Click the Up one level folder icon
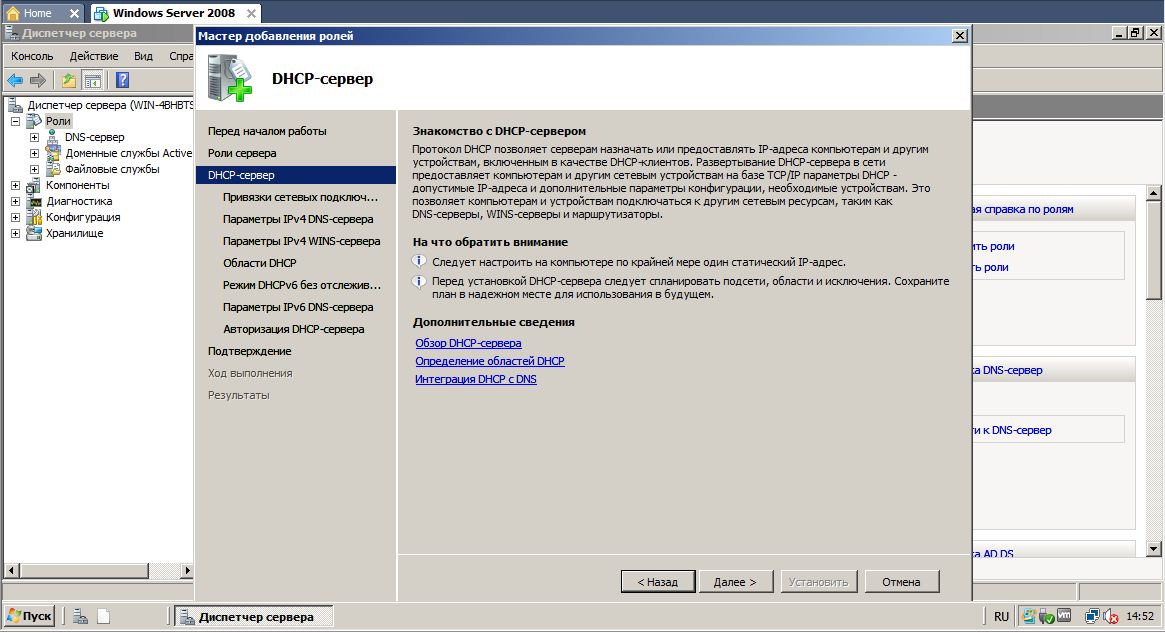The height and width of the screenshot is (633, 1165). point(68,80)
